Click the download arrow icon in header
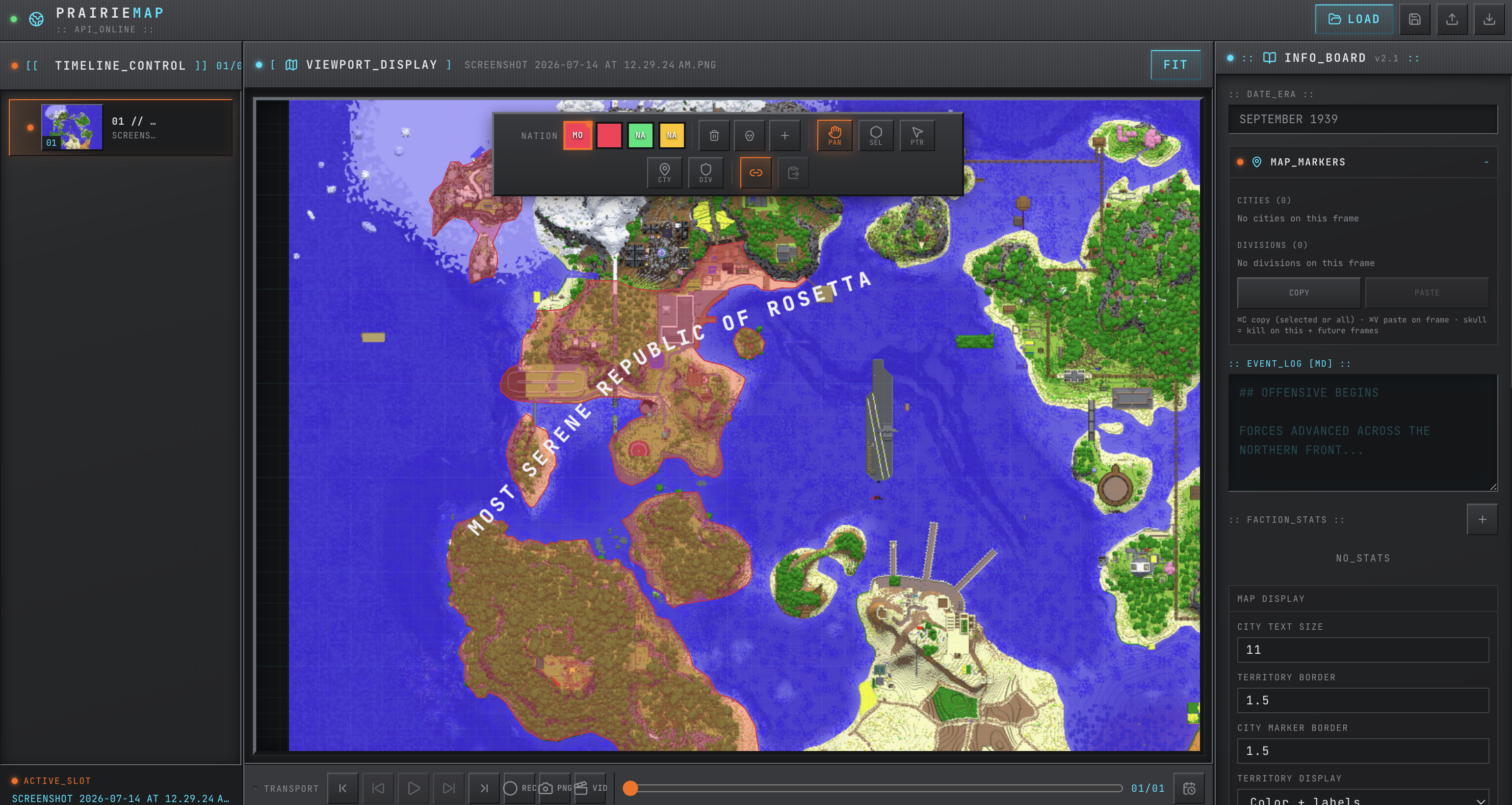1512x805 pixels. (1490, 19)
